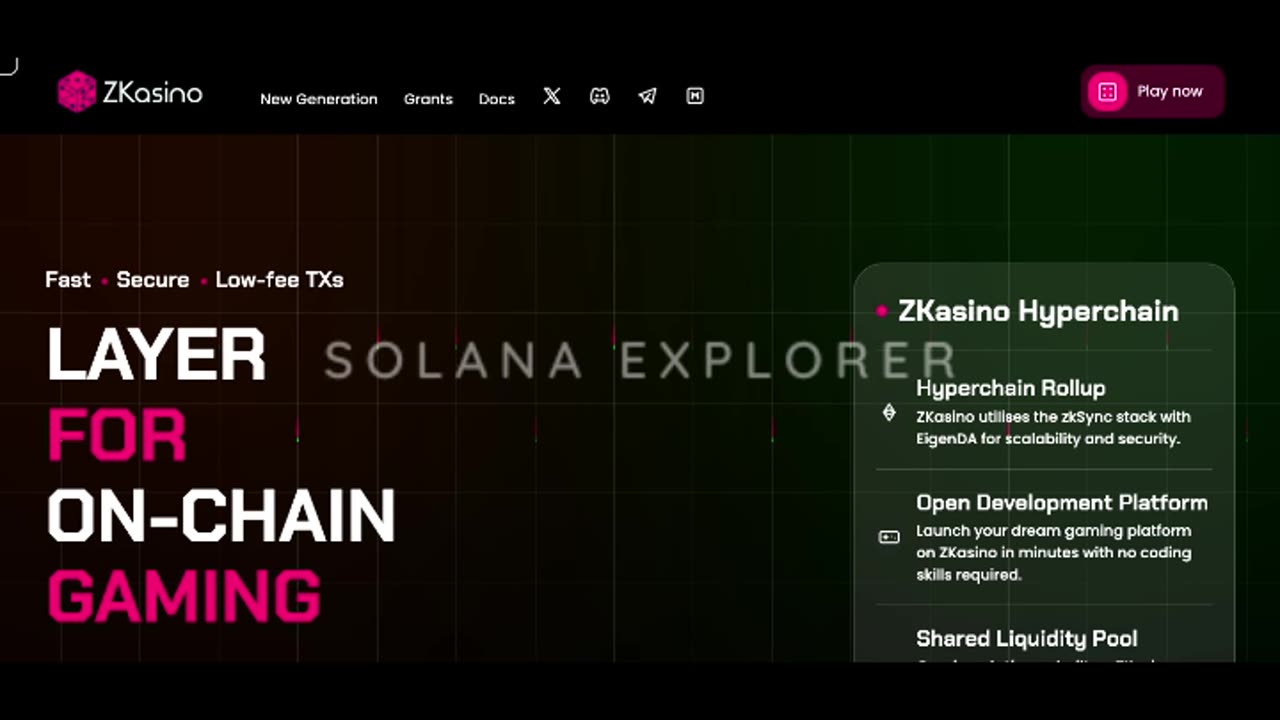The height and width of the screenshot is (720, 1280).
Task: Click the 'Secure' tagline word
Action: tap(153, 280)
